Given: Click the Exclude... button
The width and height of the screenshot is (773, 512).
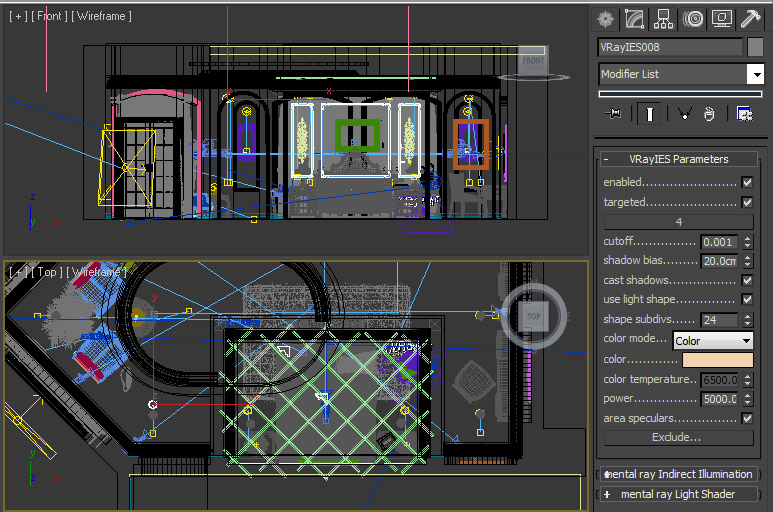Looking at the screenshot, I should point(677,438).
